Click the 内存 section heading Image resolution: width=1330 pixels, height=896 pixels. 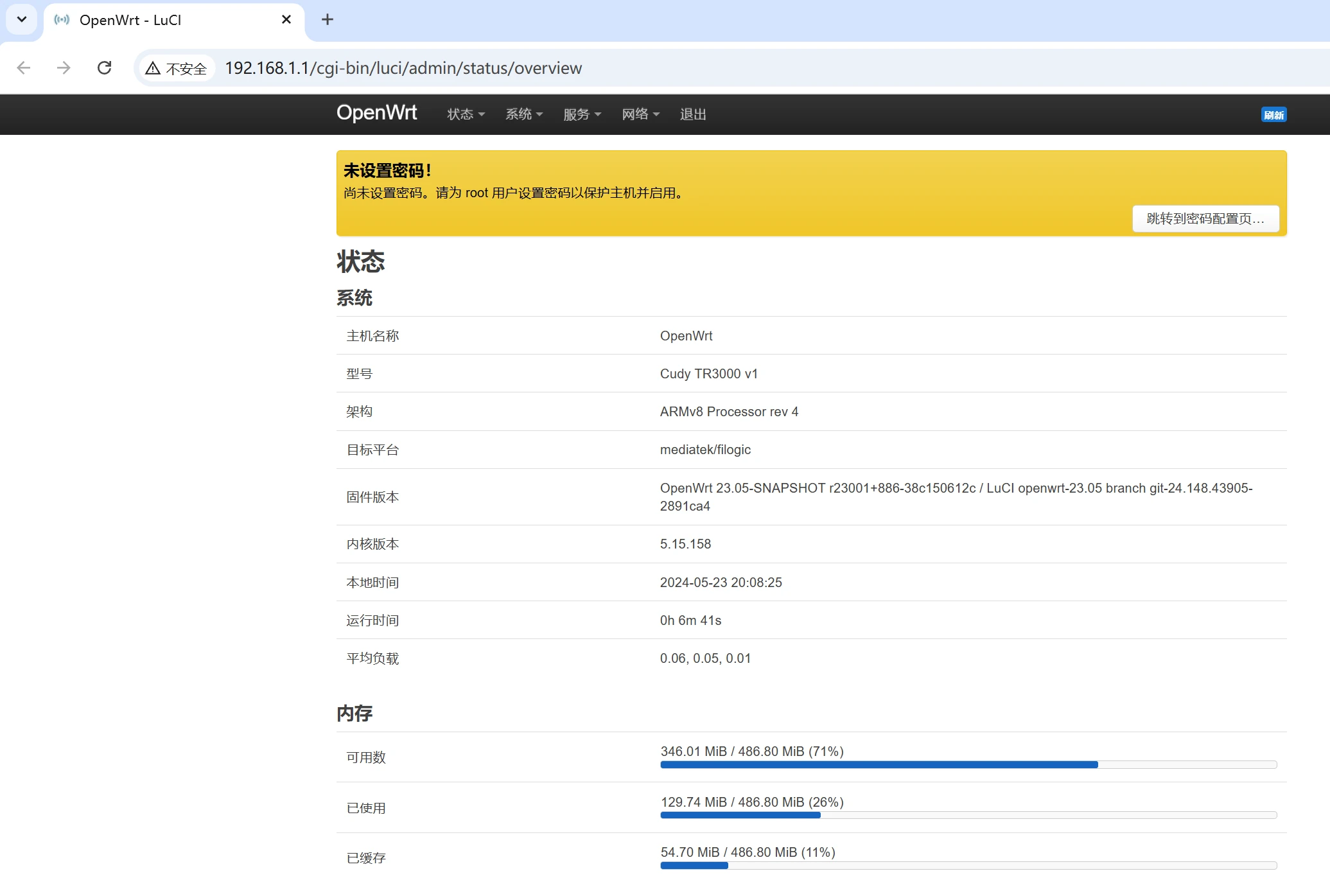[354, 713]
